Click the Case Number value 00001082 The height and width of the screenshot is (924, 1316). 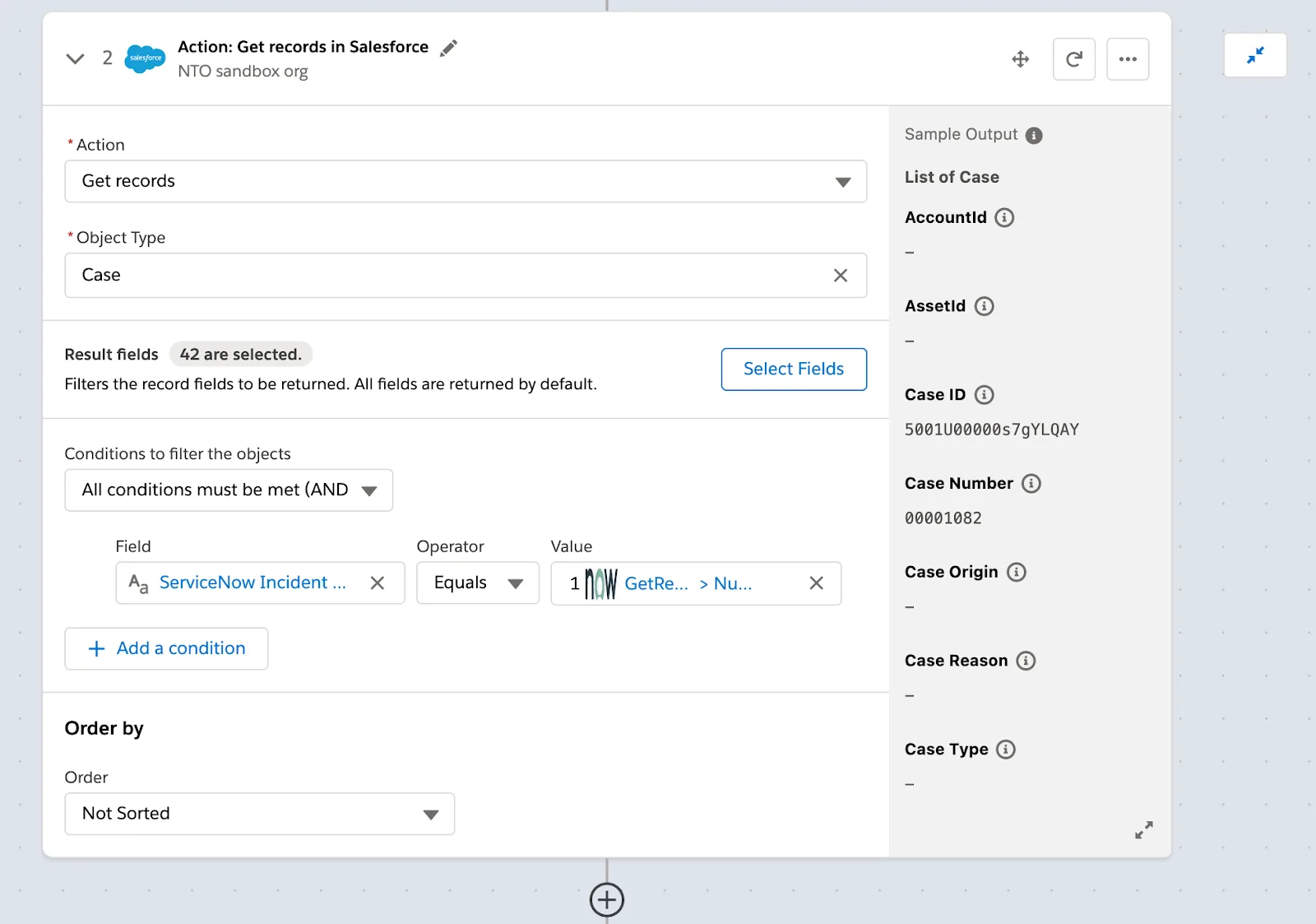point(943,518)
